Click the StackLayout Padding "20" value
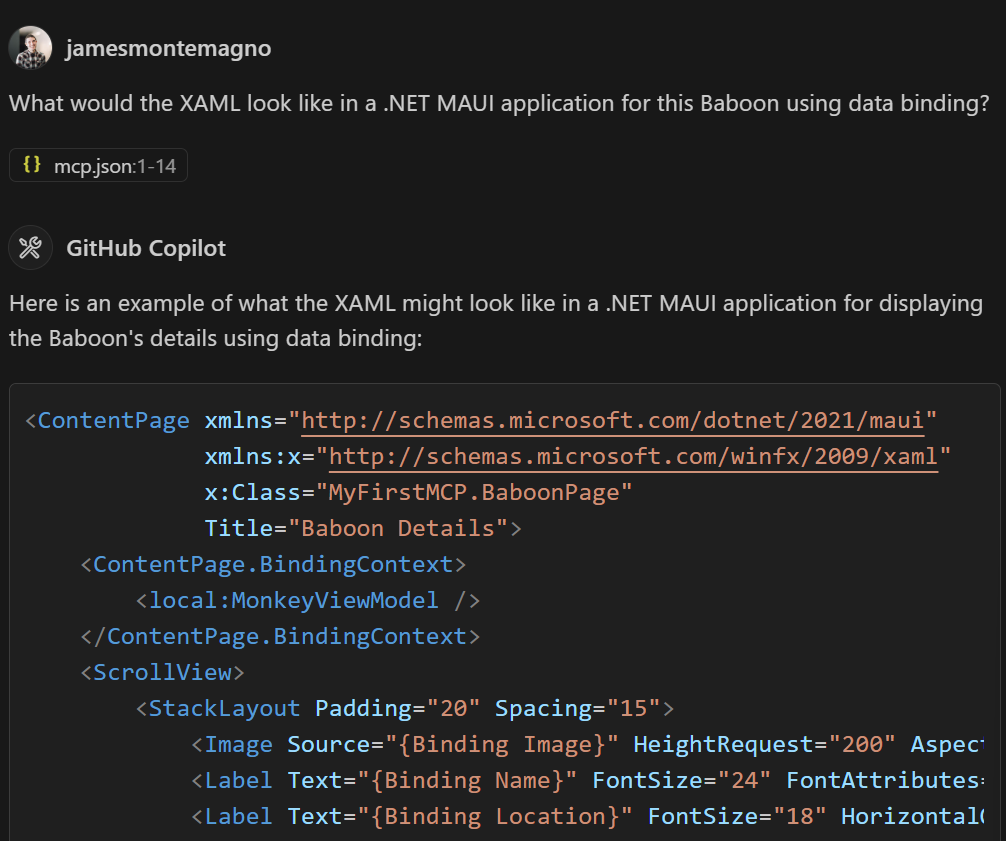Image resolution: width=1006 pixels, height=841 pixels. pyautogui.click(x=453, y=708)
